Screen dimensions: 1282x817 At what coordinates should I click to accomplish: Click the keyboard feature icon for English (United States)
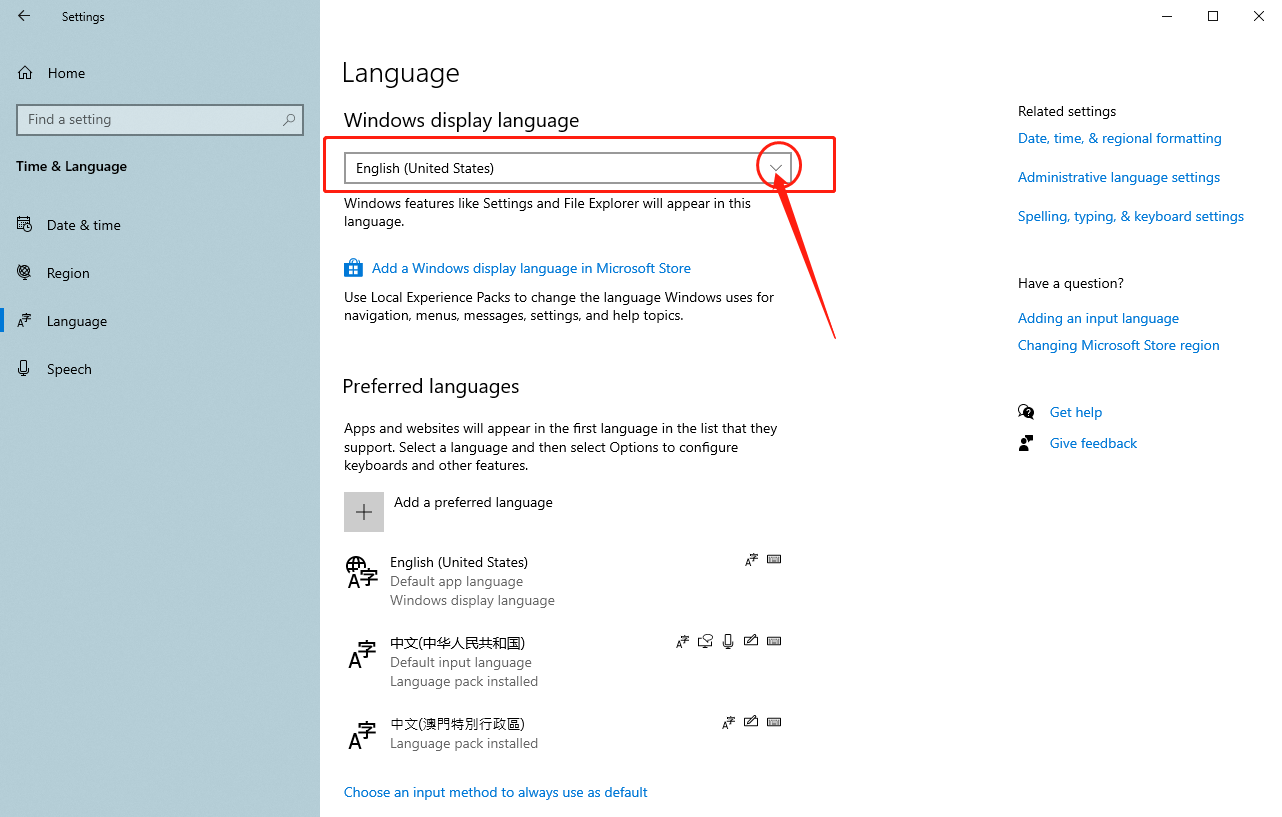click(774, 560)
